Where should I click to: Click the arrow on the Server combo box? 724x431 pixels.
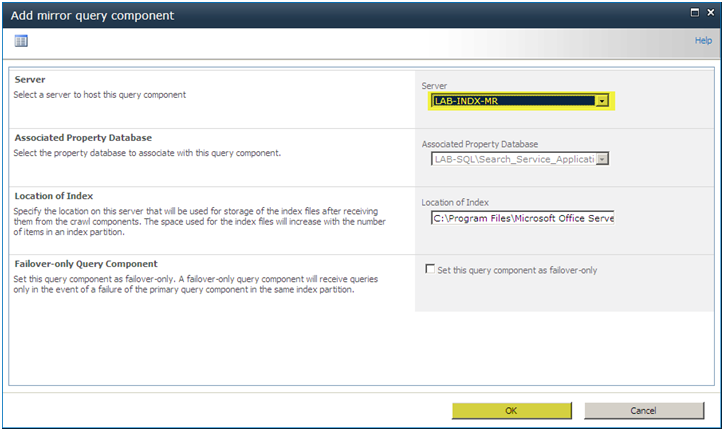(x=601, y=101)
